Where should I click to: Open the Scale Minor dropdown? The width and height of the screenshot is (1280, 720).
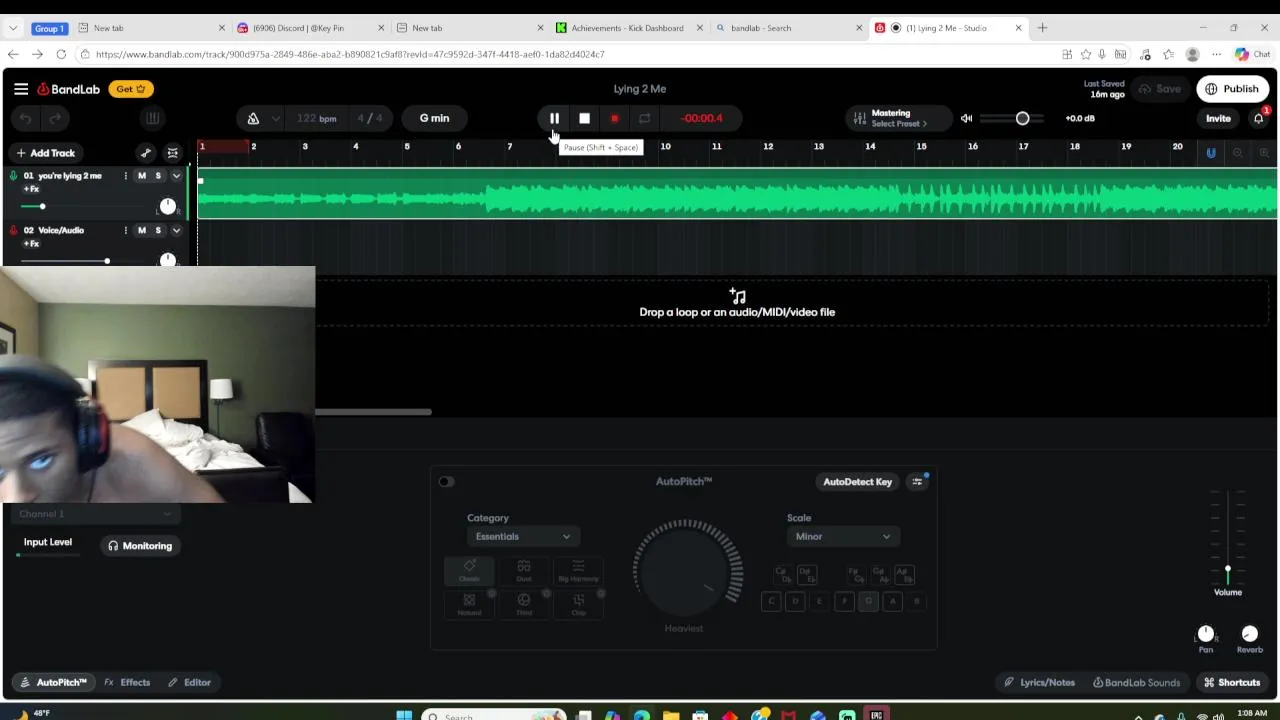[x=842, y=537]
